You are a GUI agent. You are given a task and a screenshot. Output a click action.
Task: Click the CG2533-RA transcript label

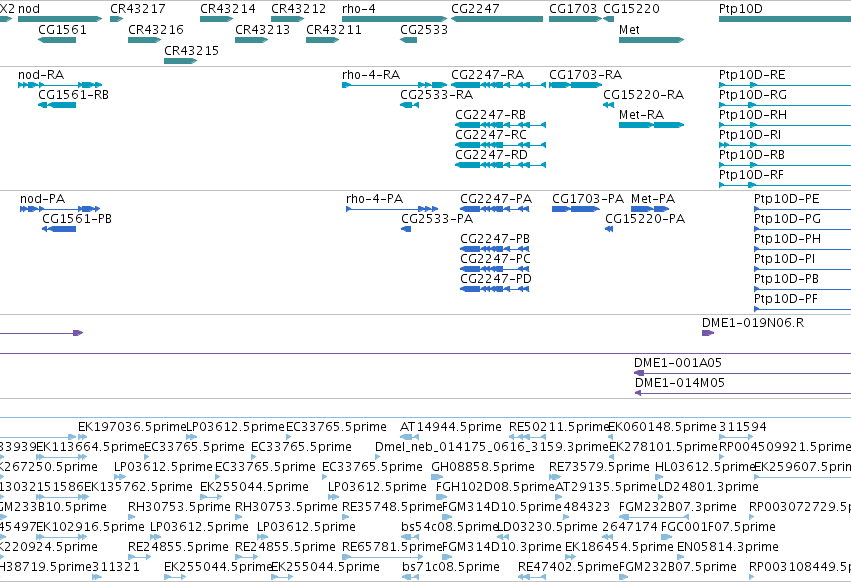[x=436, y=94]
